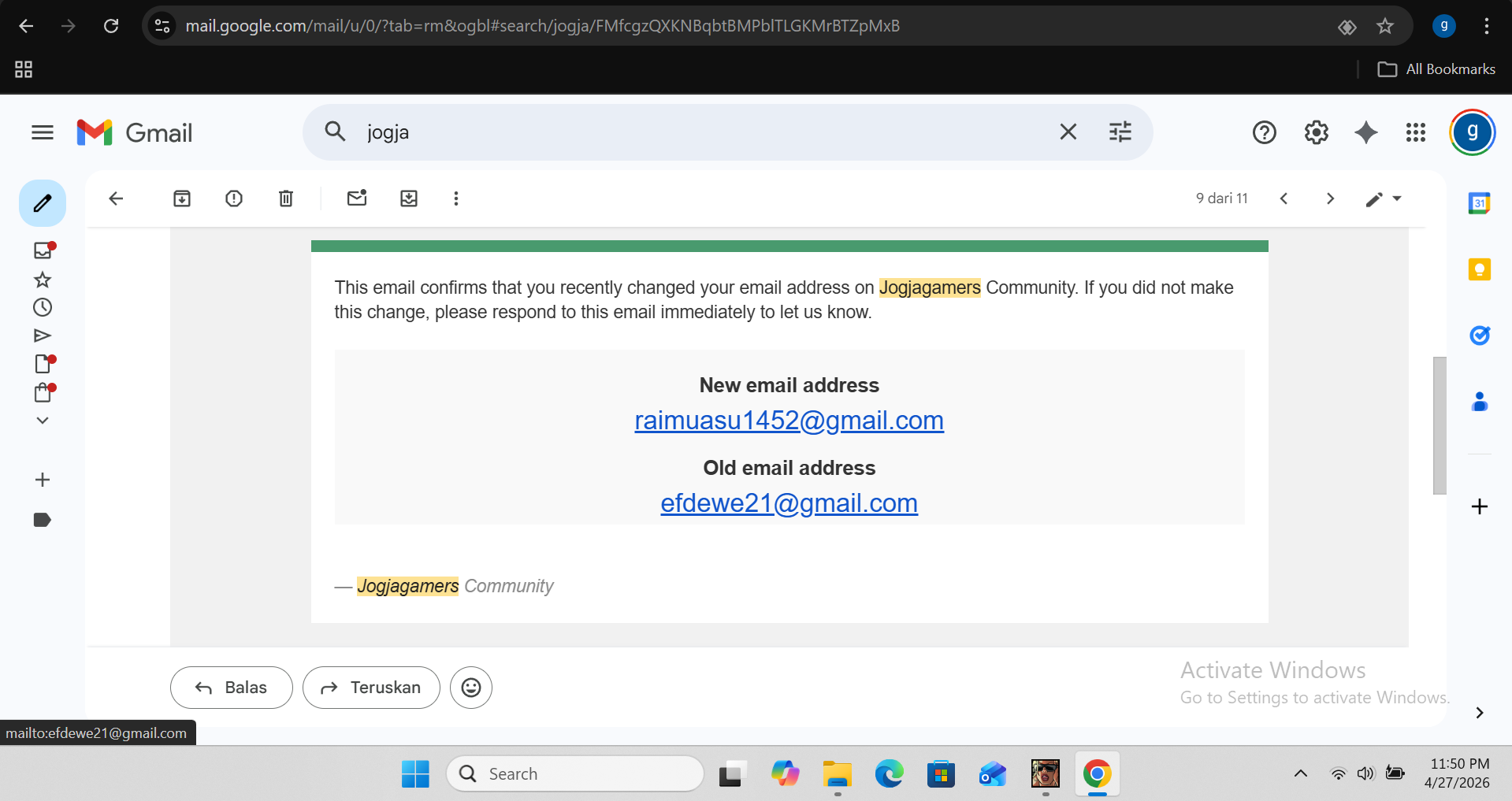Click the email vertical scrollbar
Screen dimensions: 1512x801
coord(1440,425)
